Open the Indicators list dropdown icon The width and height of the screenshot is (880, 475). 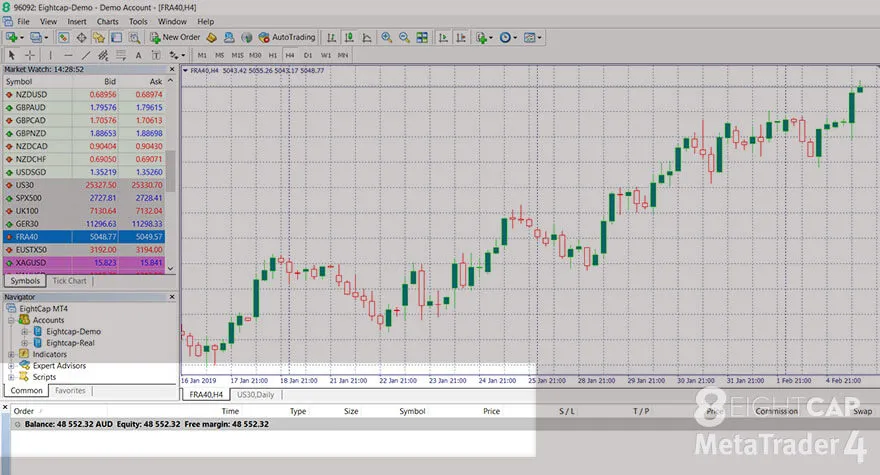484,38
